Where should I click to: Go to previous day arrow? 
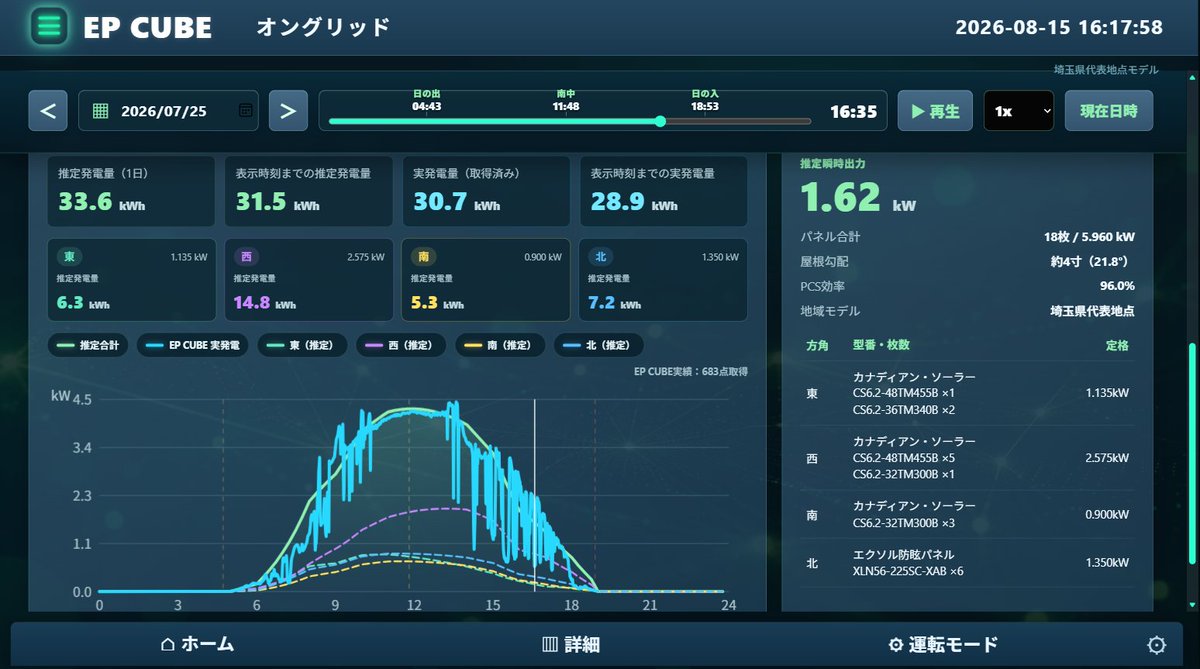(48, 111)
